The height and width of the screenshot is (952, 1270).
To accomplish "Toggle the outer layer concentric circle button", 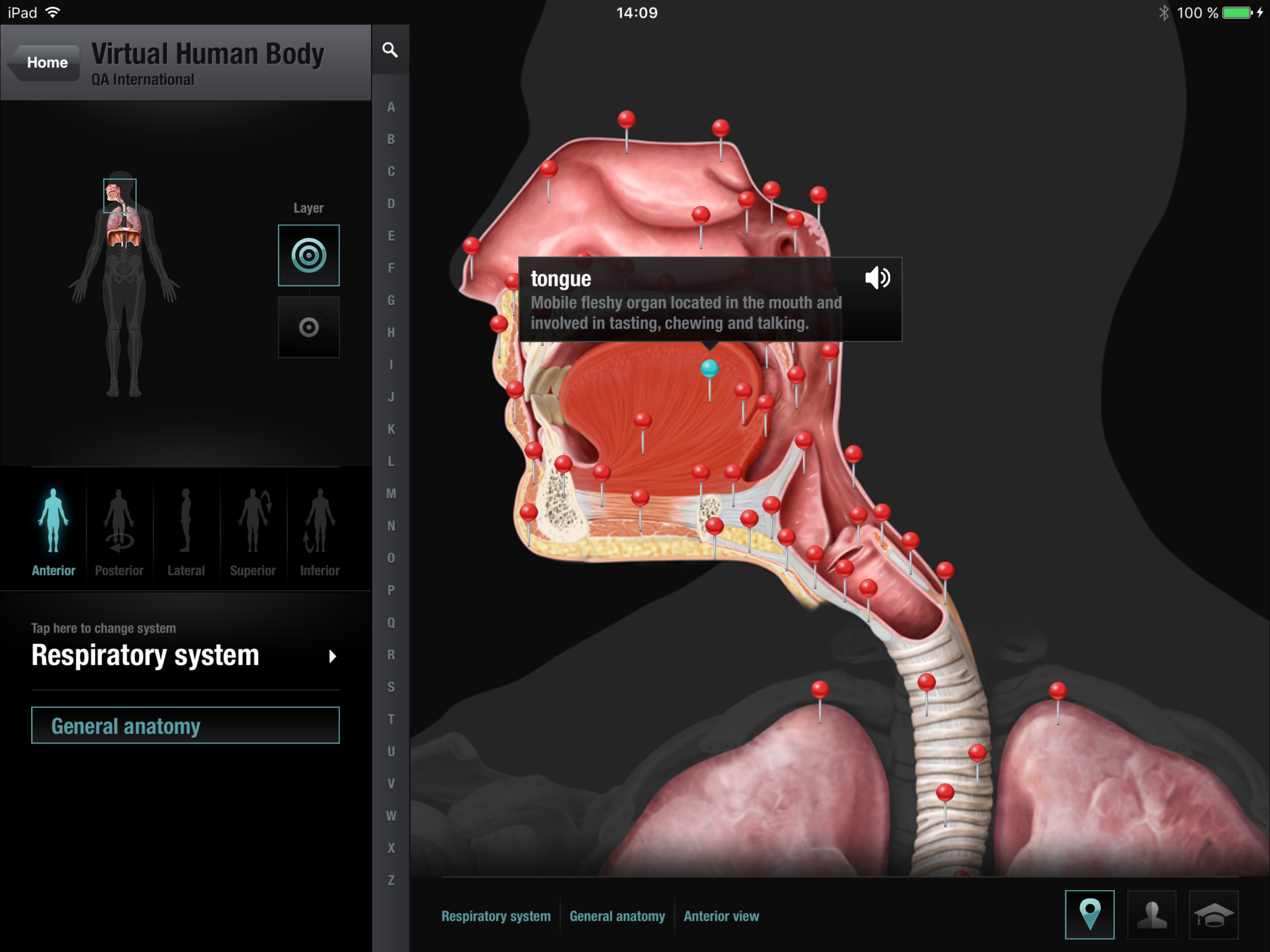I will [x=308, y=256].
